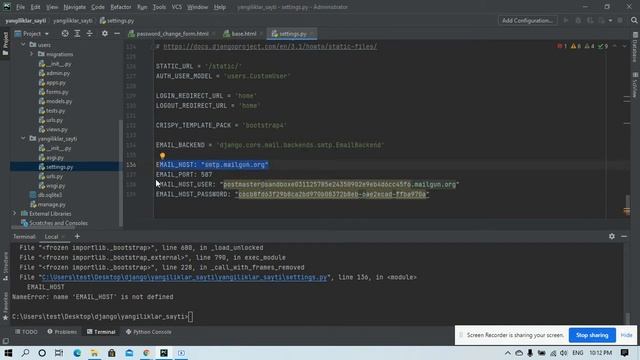Toggle the Favorites side tool button
The height and width of the screenshot is (360, 640).
[5, 306]
